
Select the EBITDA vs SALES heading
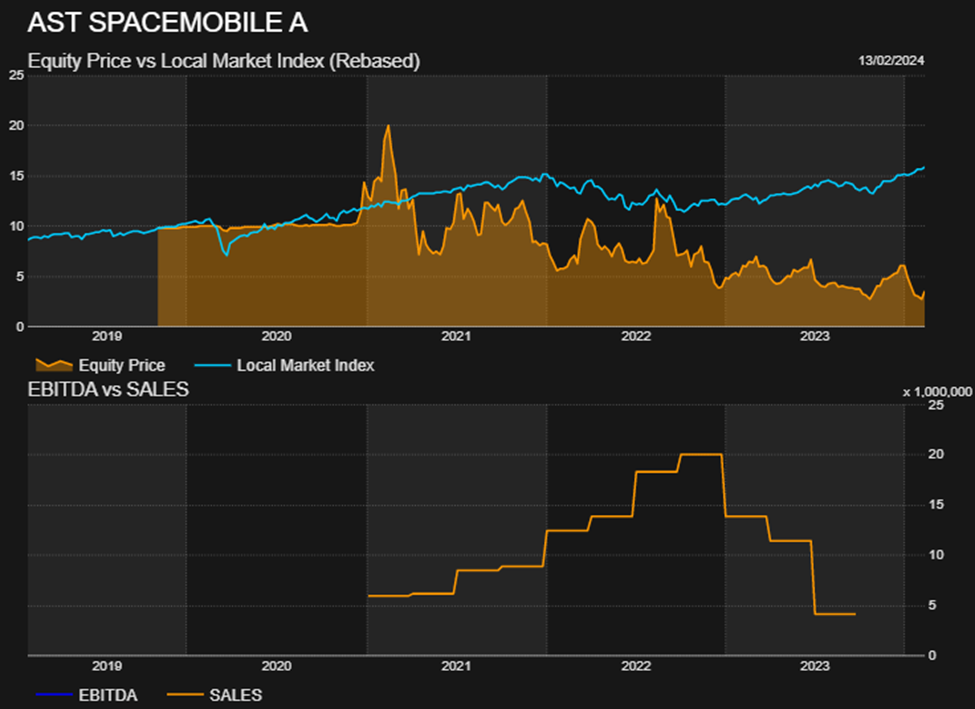click(108, 389)
